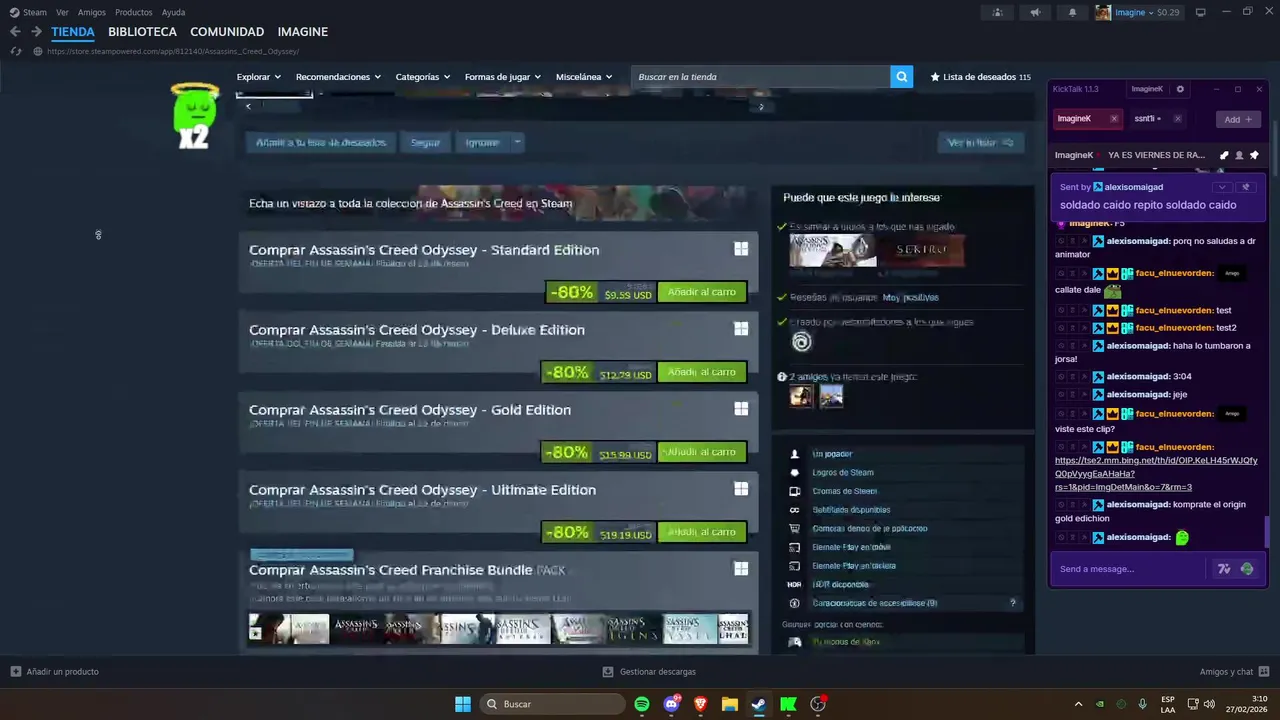The height and width of the screenshot is (720, 1280).
Task: Open Kick app from the taskbar
Action: (788, 704)
